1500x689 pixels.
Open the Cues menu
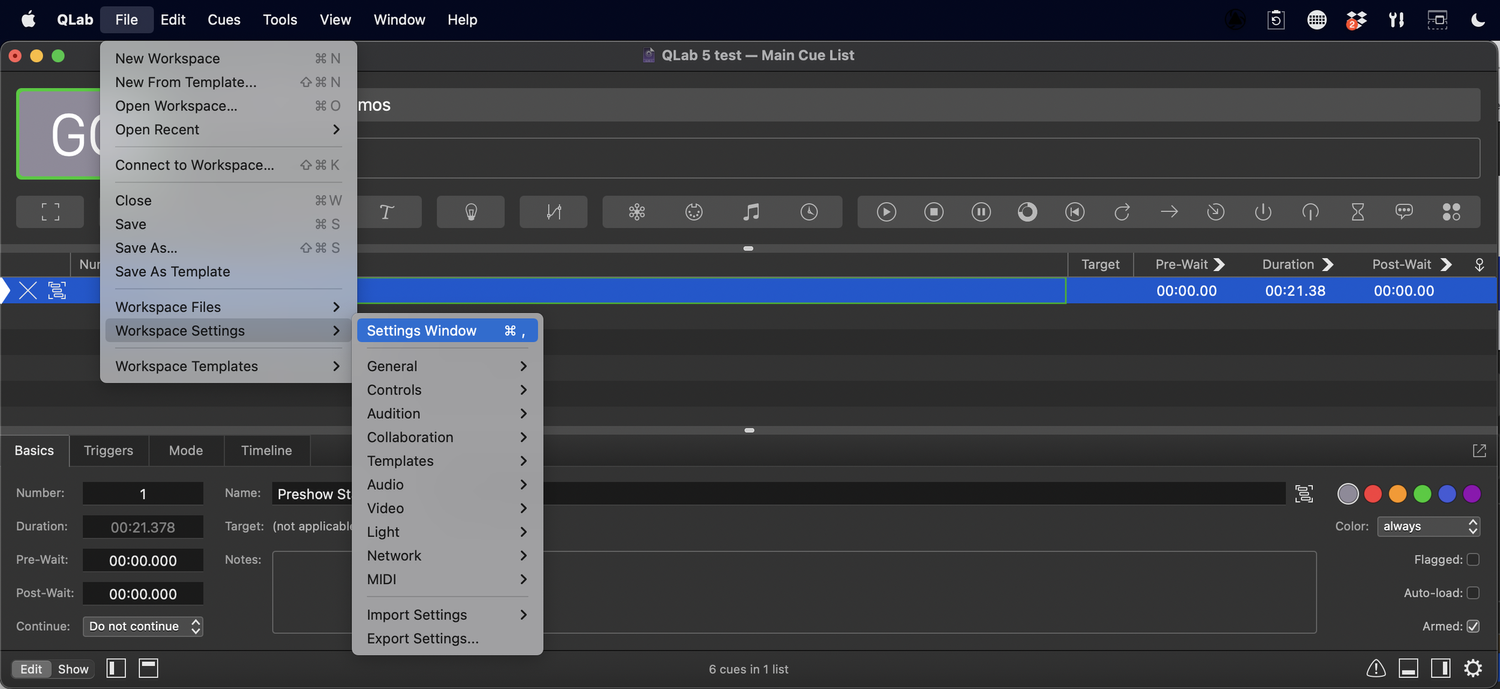[x=223, y=19]
